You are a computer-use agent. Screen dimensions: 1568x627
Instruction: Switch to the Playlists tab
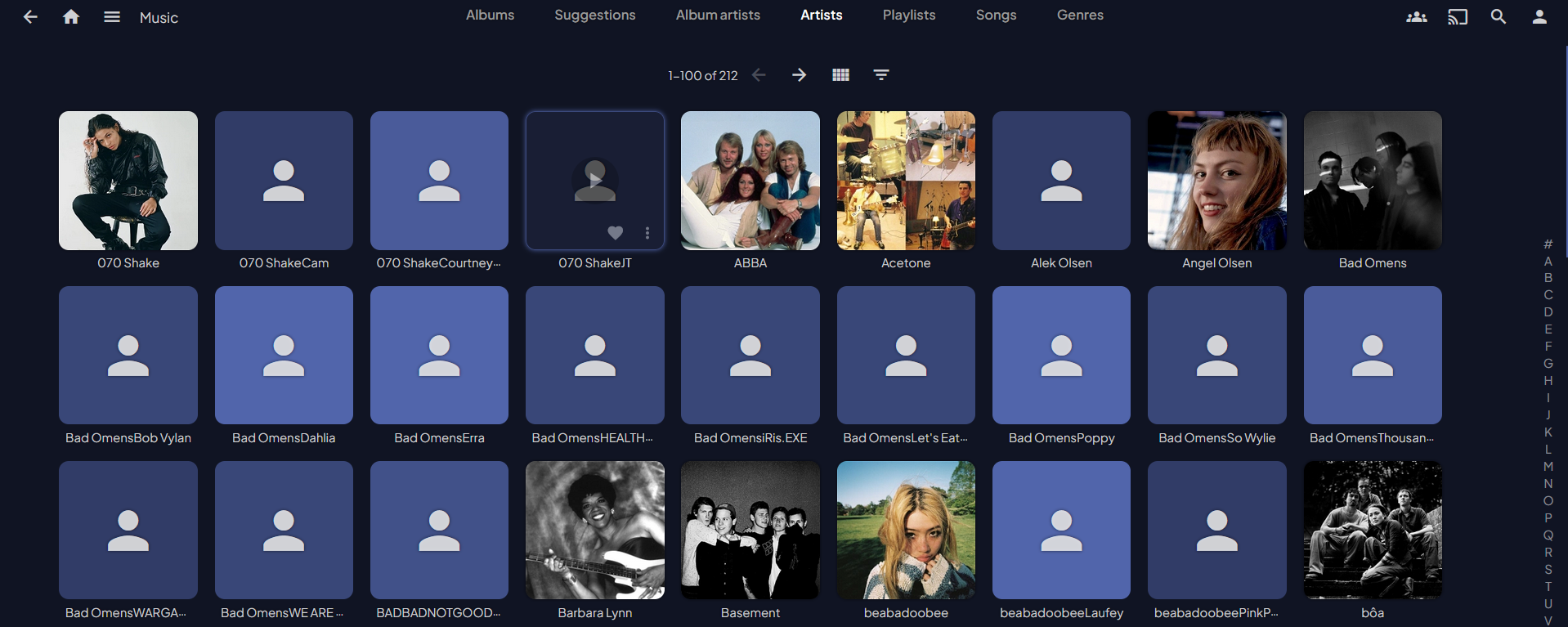pos(908,16)
